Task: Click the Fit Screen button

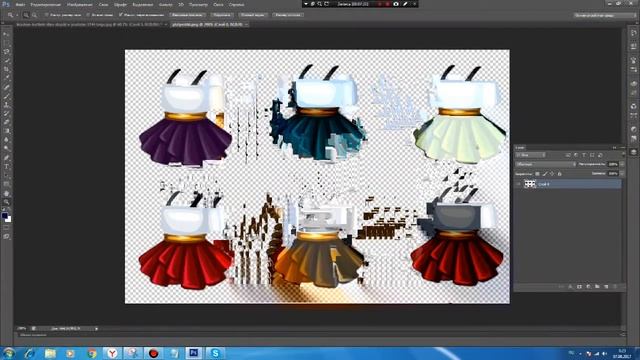Action: pos(222,15)
